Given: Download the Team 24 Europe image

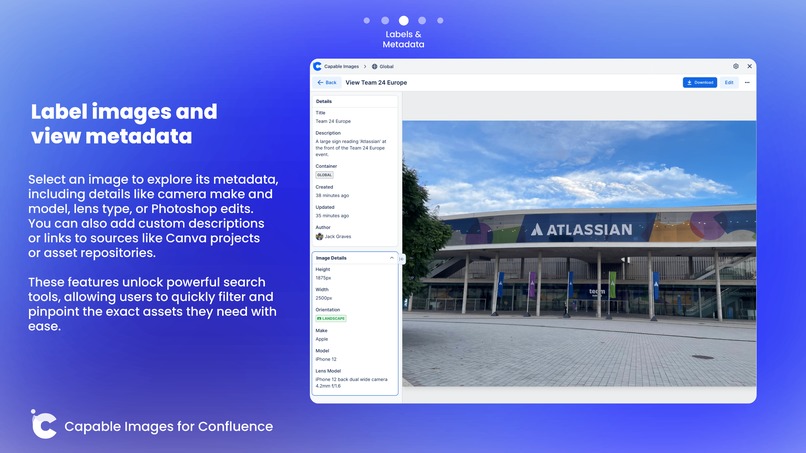Looking at the screenshot, I should pos(700,82).
